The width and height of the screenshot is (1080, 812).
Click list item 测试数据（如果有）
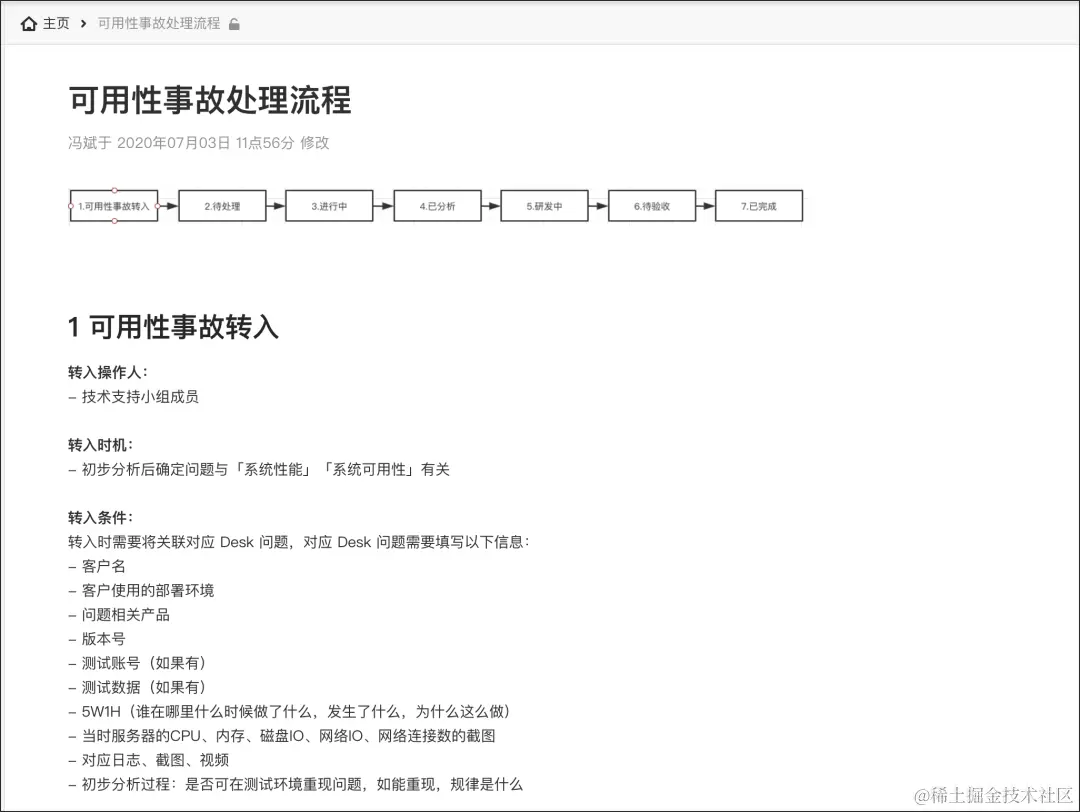(137, 687)
